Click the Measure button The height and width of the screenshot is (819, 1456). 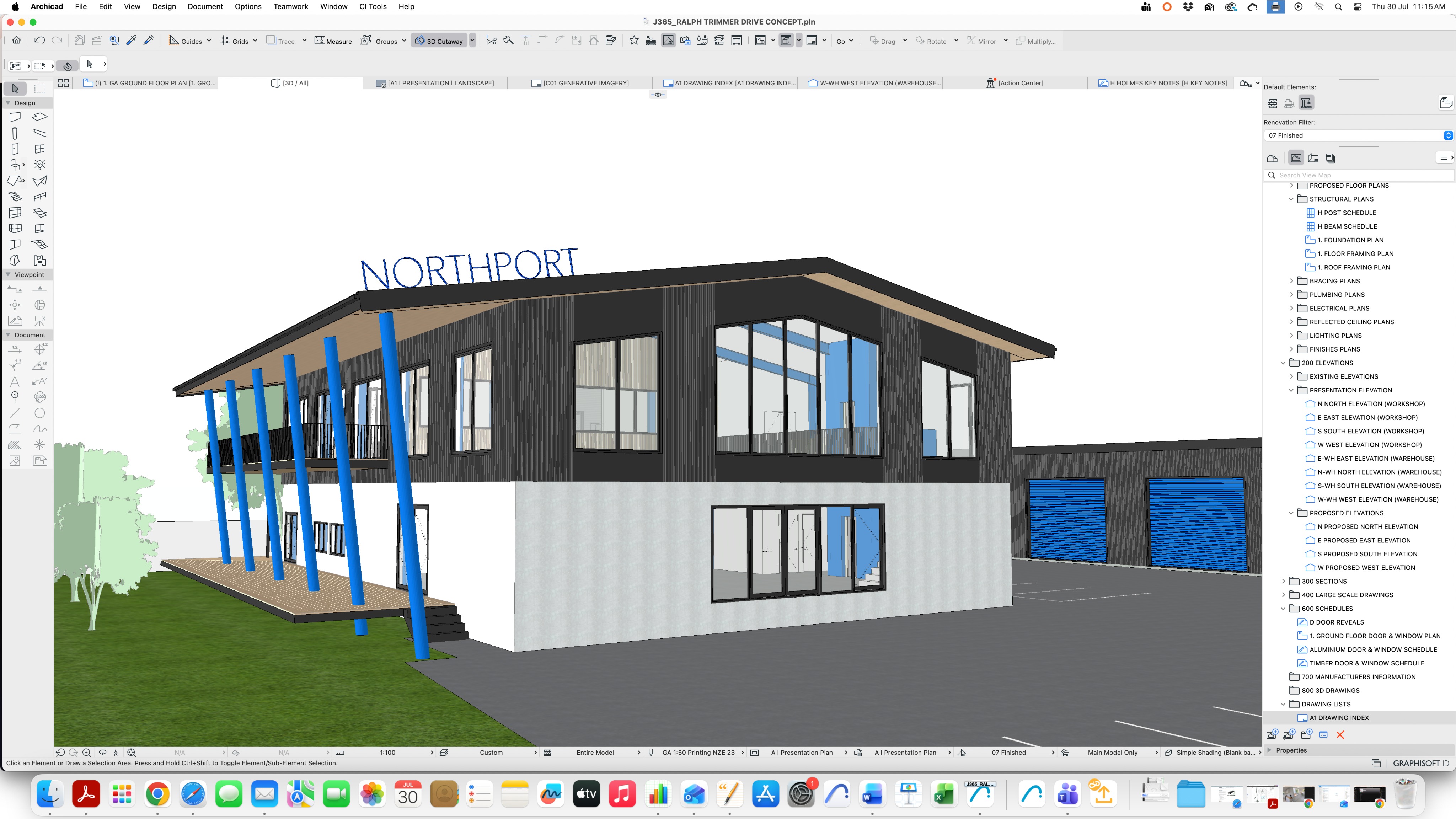point(333,41)
